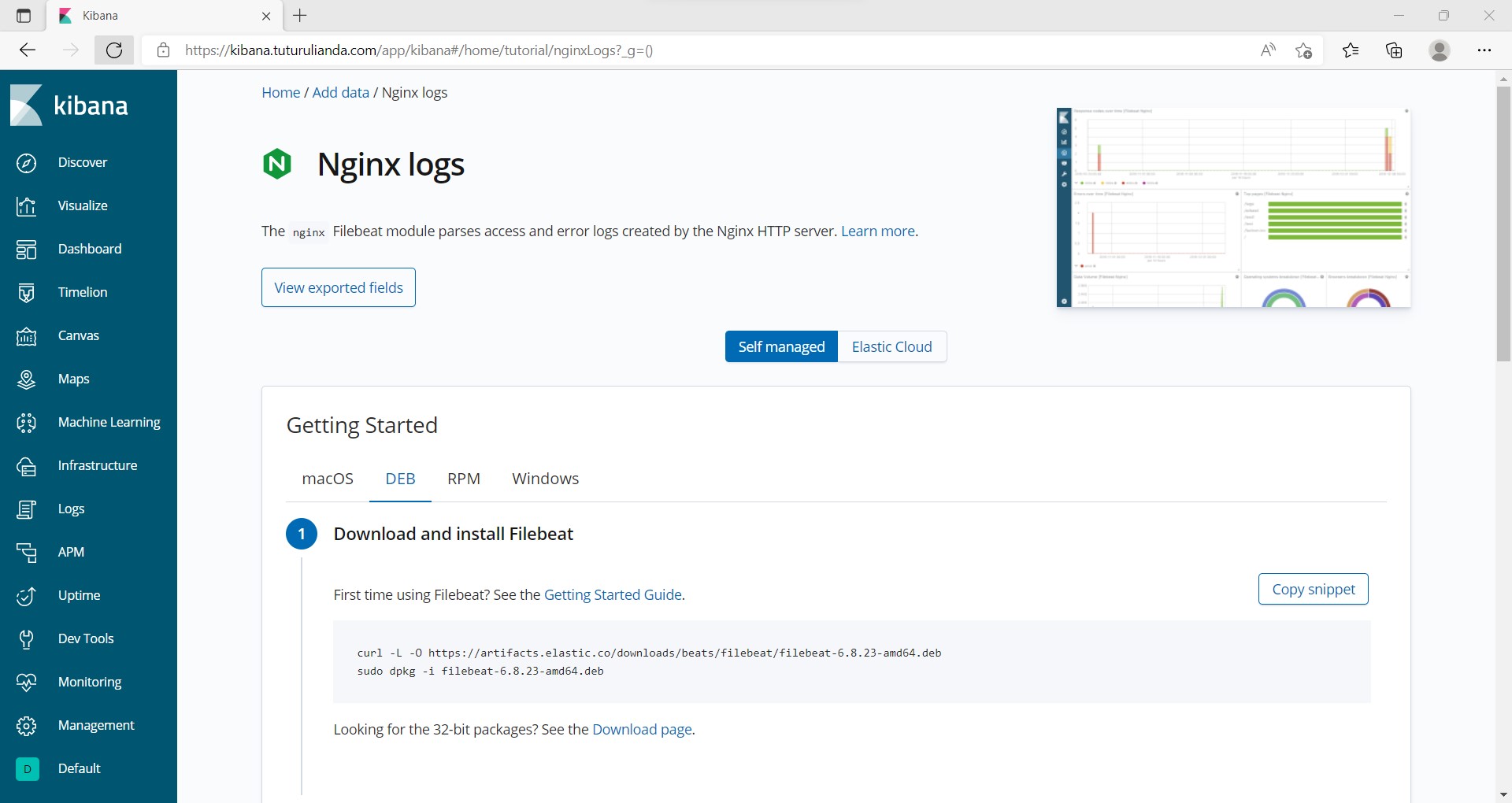Open tab actions menu icon
The width and height of the screenshot is (1512, 803).
point(24,16)
